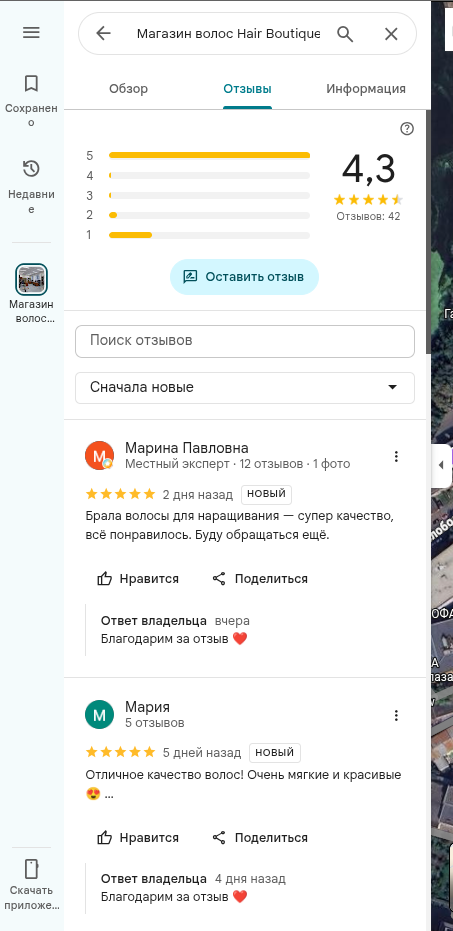Open the rating help question icon
The image size is (453, 931).
tap(407, 129)
